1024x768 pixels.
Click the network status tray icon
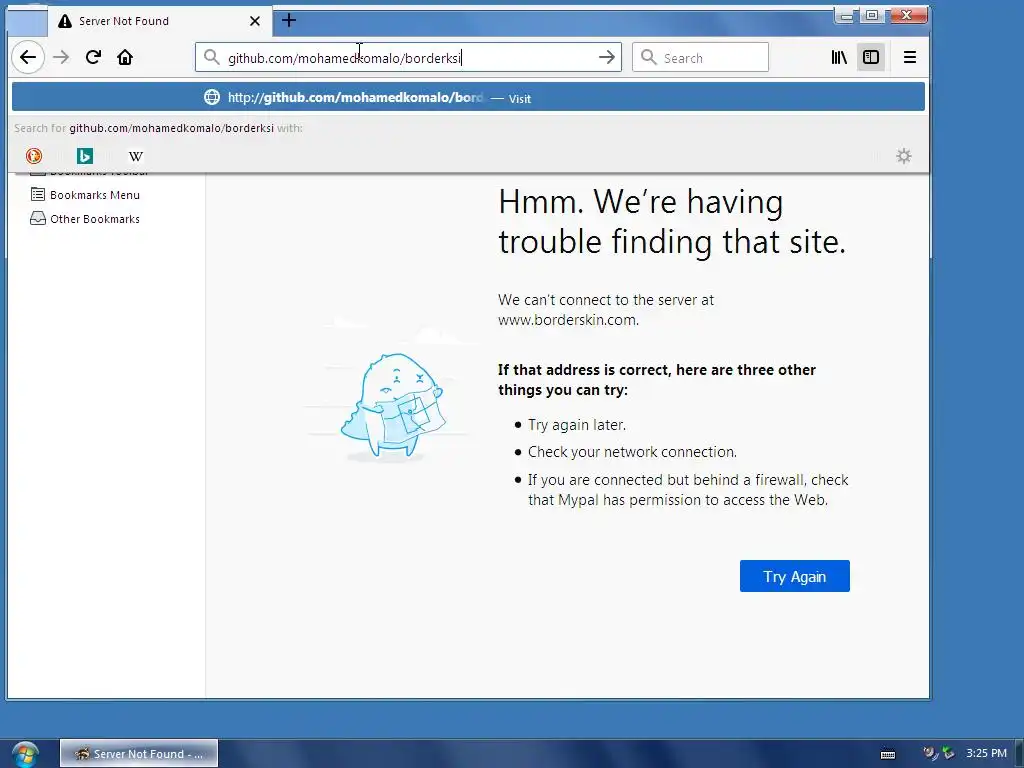pyautogui.click(x=948, y=754)
